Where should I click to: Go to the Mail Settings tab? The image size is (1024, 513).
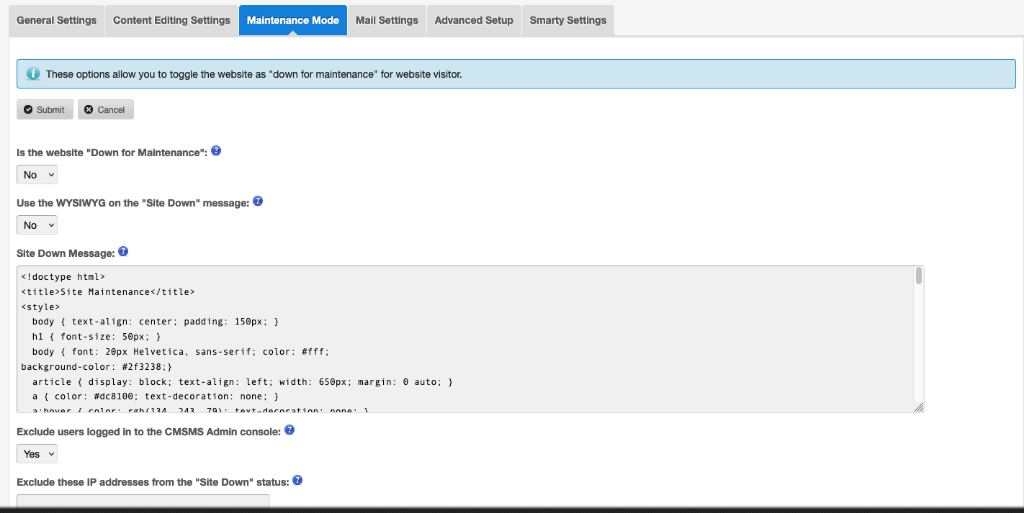point(387,20)
